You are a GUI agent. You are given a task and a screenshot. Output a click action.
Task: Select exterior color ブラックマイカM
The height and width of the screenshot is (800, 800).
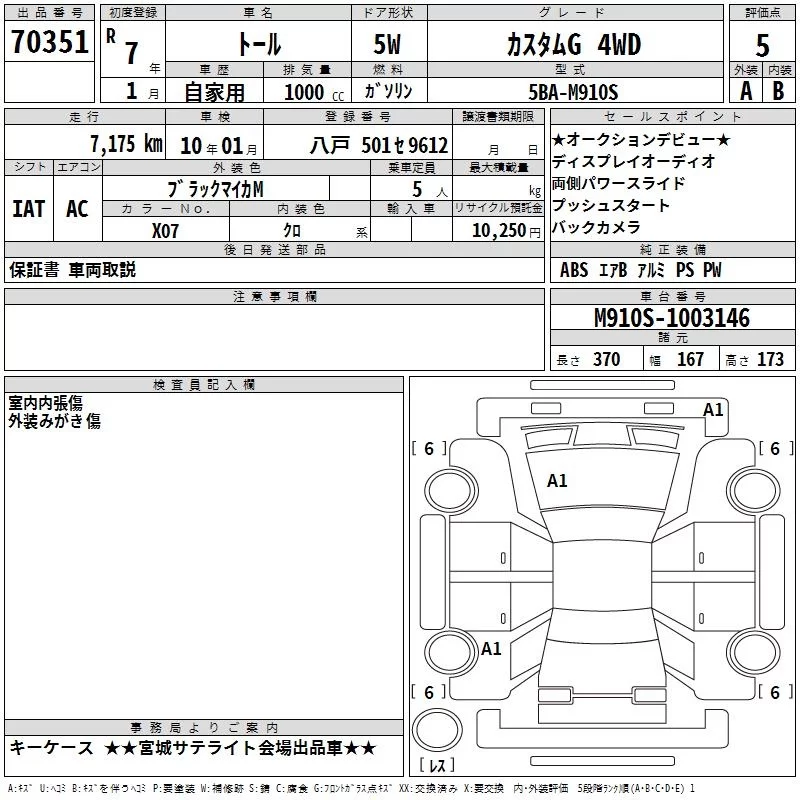coord(215,190)
